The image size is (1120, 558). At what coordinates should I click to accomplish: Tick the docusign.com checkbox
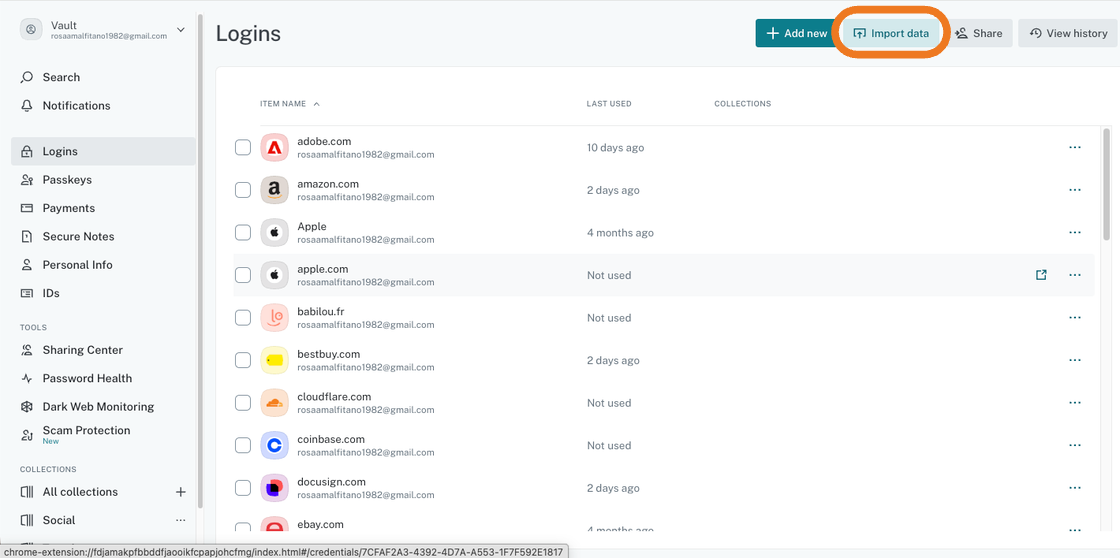pos(243,488)
